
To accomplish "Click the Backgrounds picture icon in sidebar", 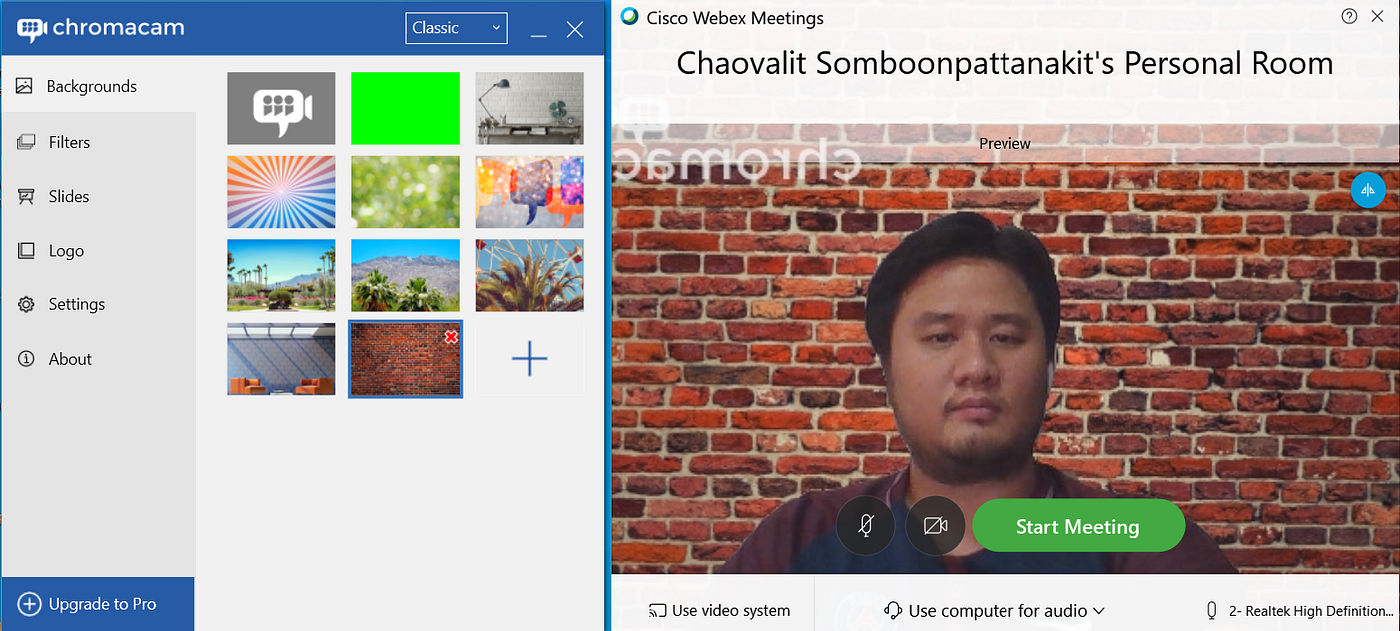I will coord(25,86).
